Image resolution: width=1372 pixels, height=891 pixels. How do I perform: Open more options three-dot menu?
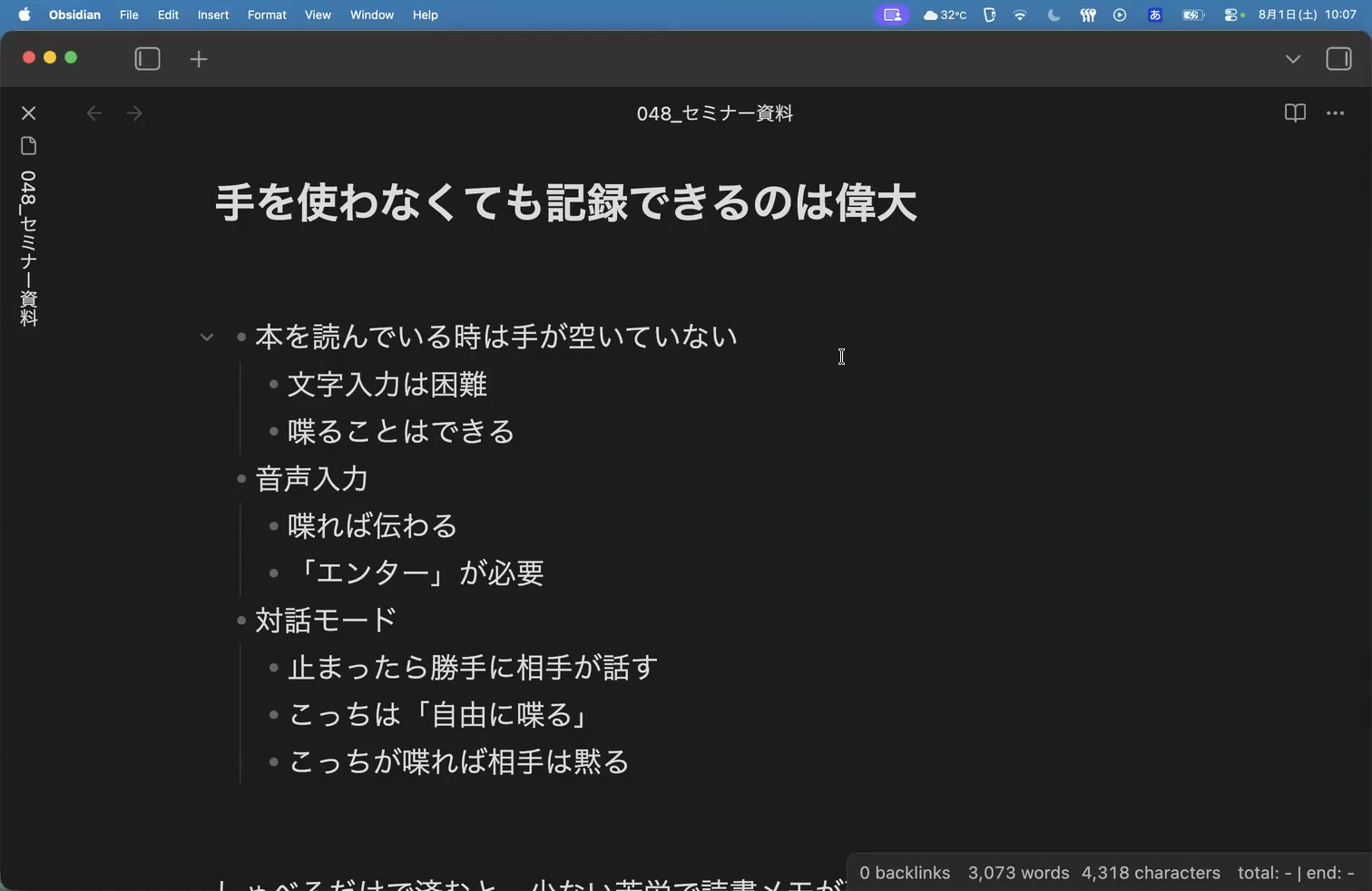pyautogui.click(x=1335, y=113)
